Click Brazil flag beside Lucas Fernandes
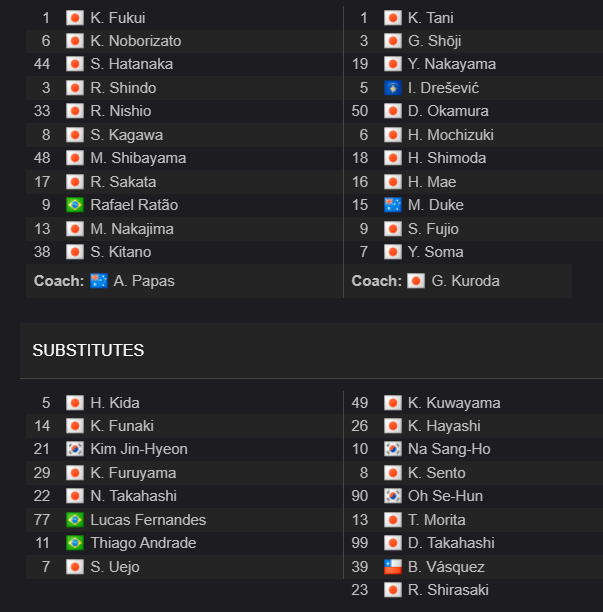The width and height of the screenshot is (603, 612). [75, 519]
